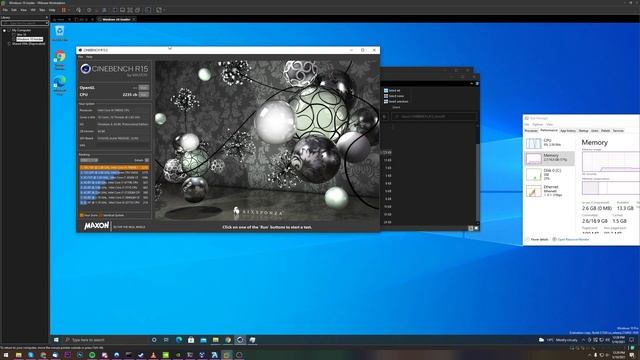Image resolution: width=640 pixels, height=360 pixels.
Task: Select the orange highlighted ranking row
Action: tap(114, 167)
